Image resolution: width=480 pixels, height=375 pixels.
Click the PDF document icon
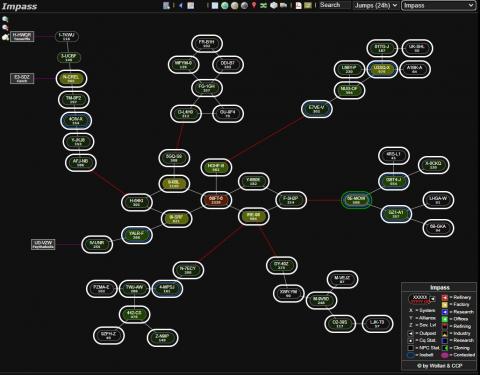click(299, 5)
